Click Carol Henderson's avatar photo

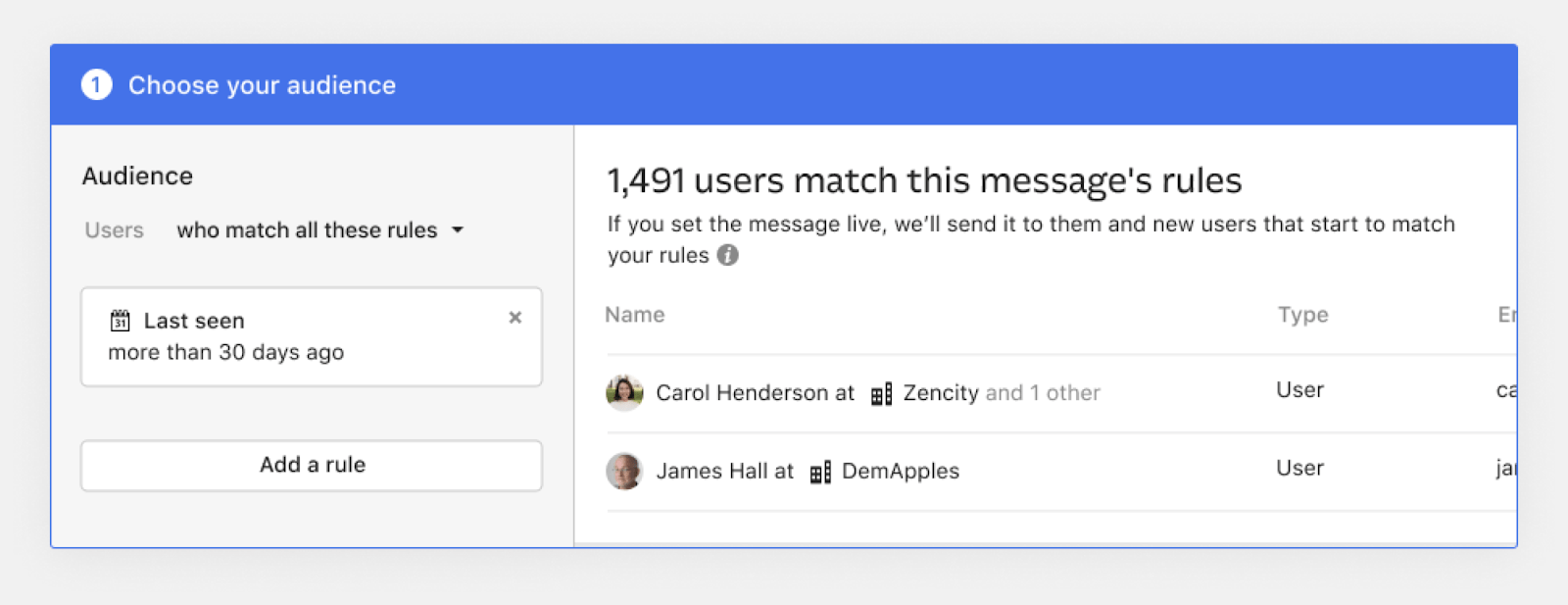click(x=624, y=392)
